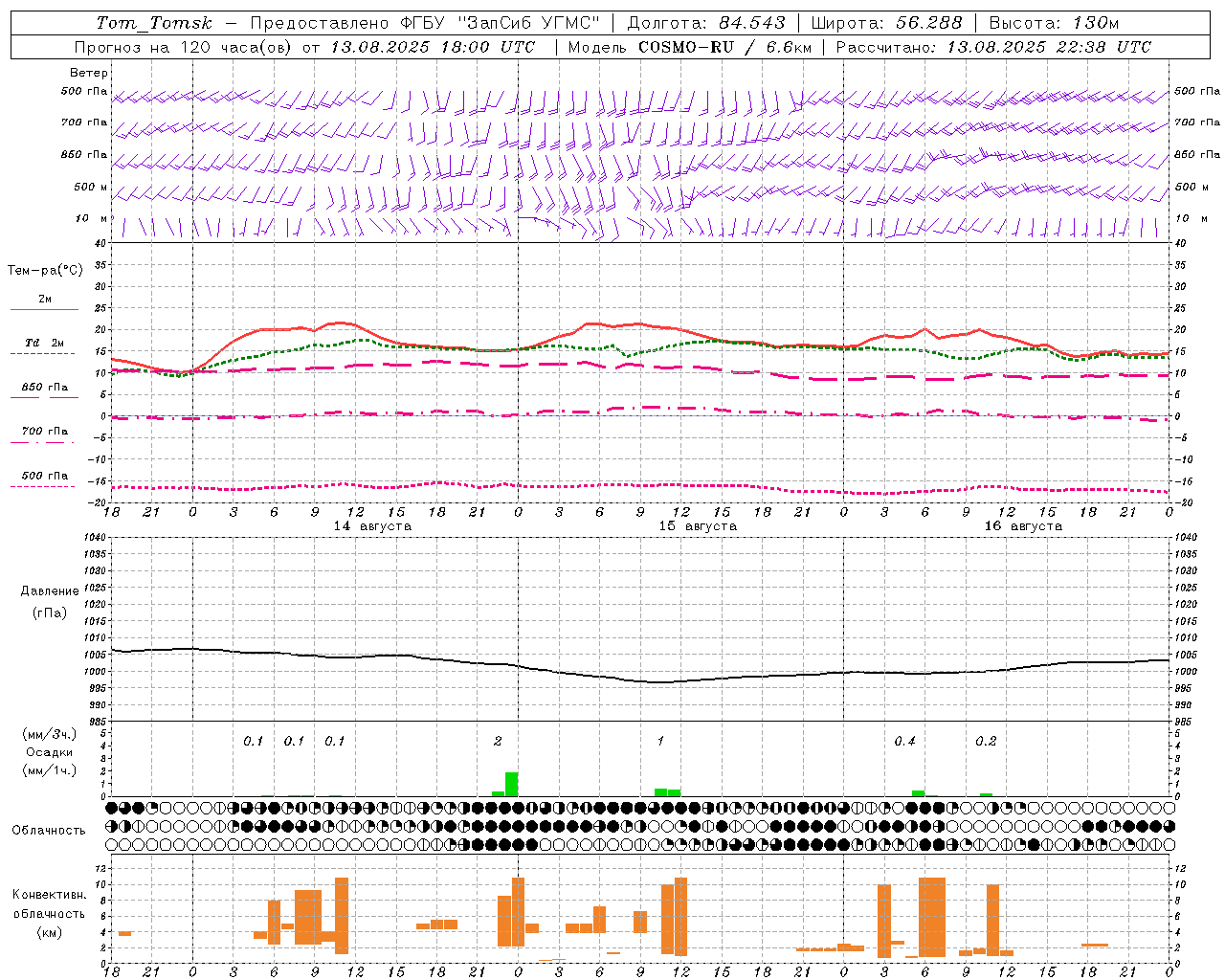Click the Tom_Tomsk station title

point(154,23)
